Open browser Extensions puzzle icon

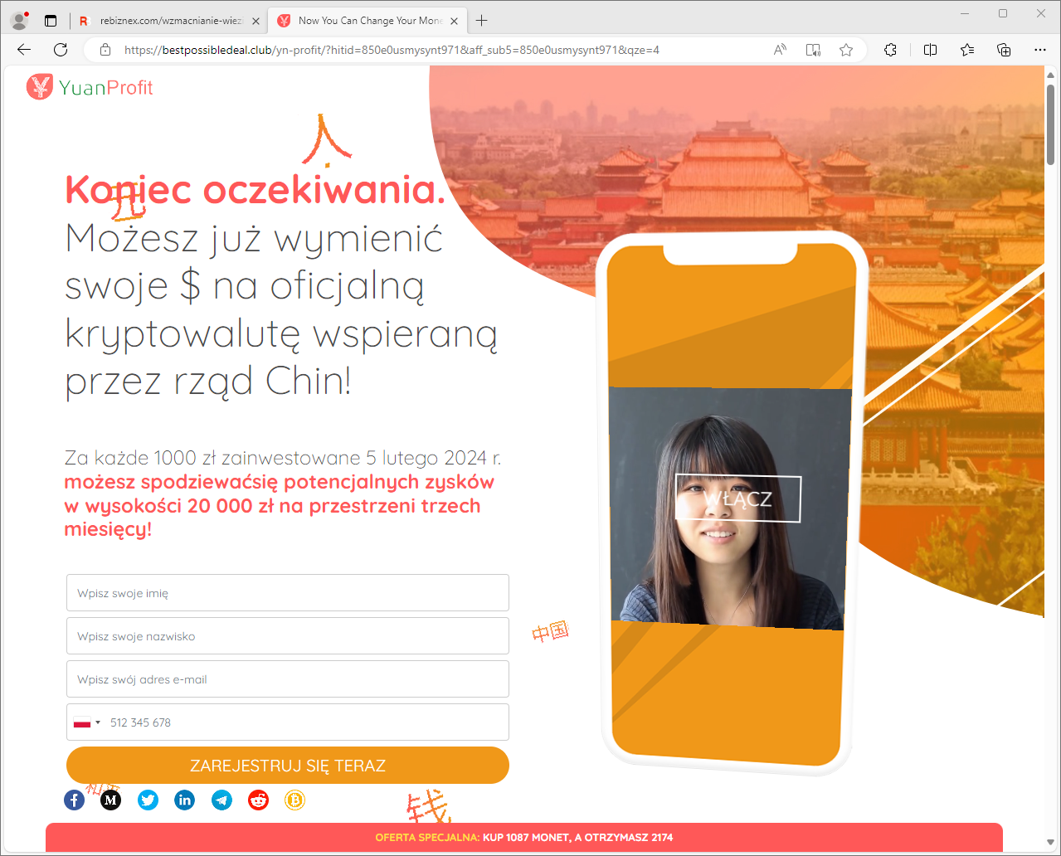tap(890, 50)
